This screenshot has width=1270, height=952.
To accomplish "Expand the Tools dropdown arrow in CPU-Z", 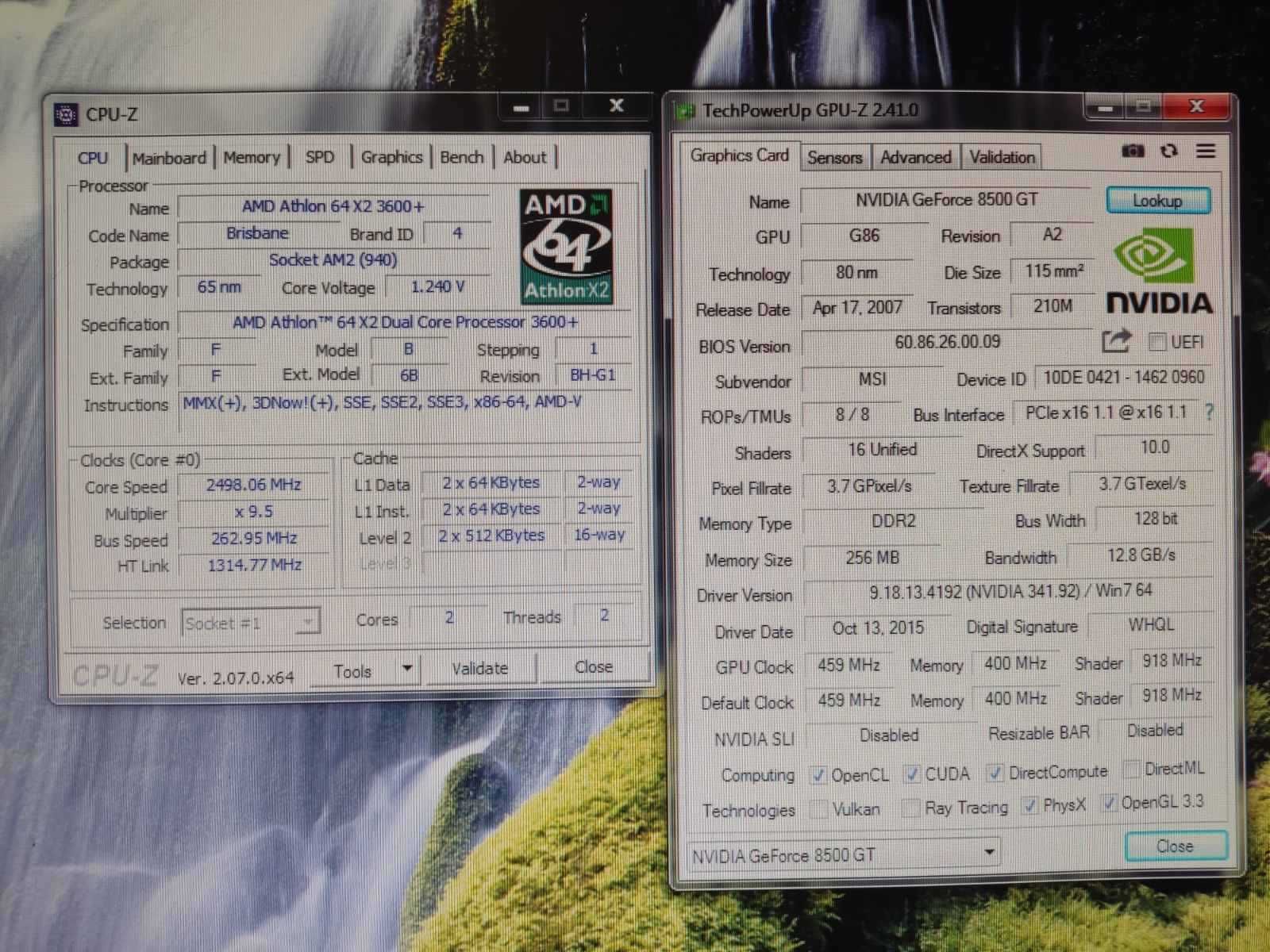I will (x=407, y=669).
